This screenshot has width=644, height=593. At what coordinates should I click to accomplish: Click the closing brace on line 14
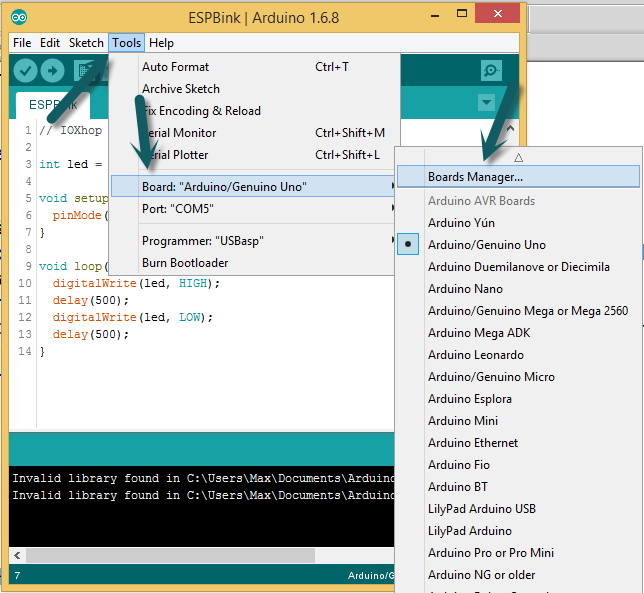coord(42,352)
